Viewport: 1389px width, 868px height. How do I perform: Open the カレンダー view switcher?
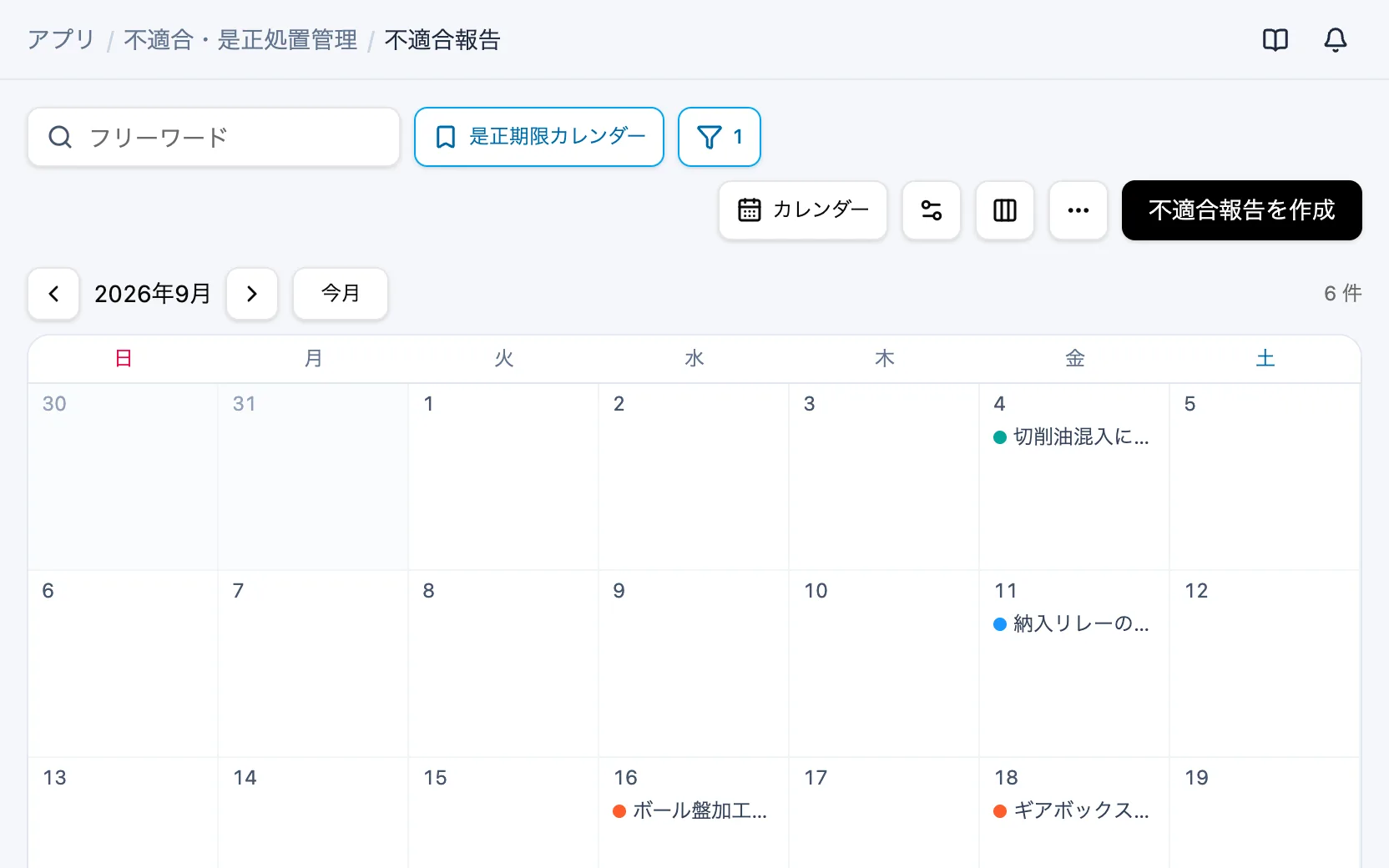(803, 210)
